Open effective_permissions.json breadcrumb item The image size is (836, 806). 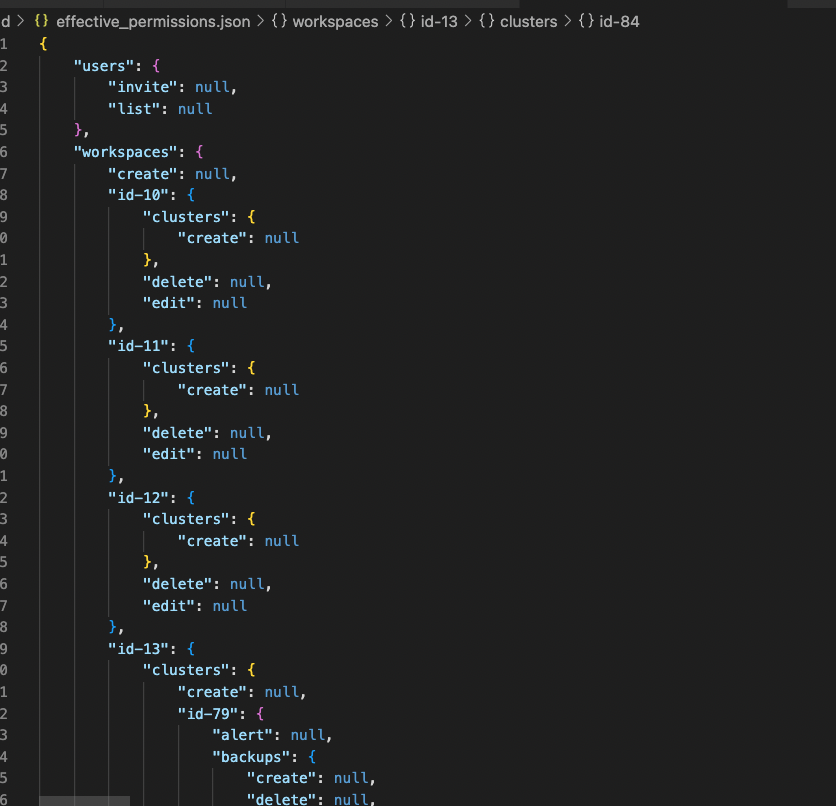coord(153,22)
